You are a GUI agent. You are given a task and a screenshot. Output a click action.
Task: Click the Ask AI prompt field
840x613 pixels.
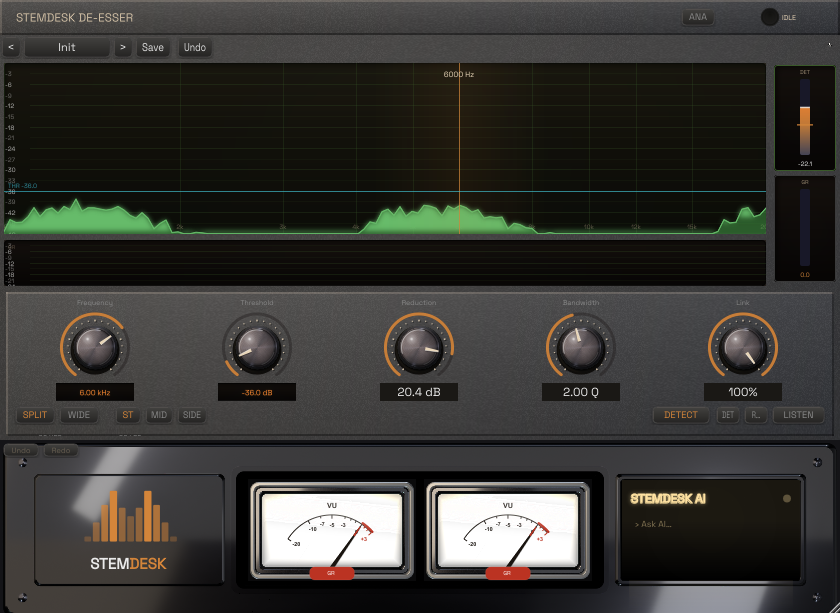coord(653,525)
